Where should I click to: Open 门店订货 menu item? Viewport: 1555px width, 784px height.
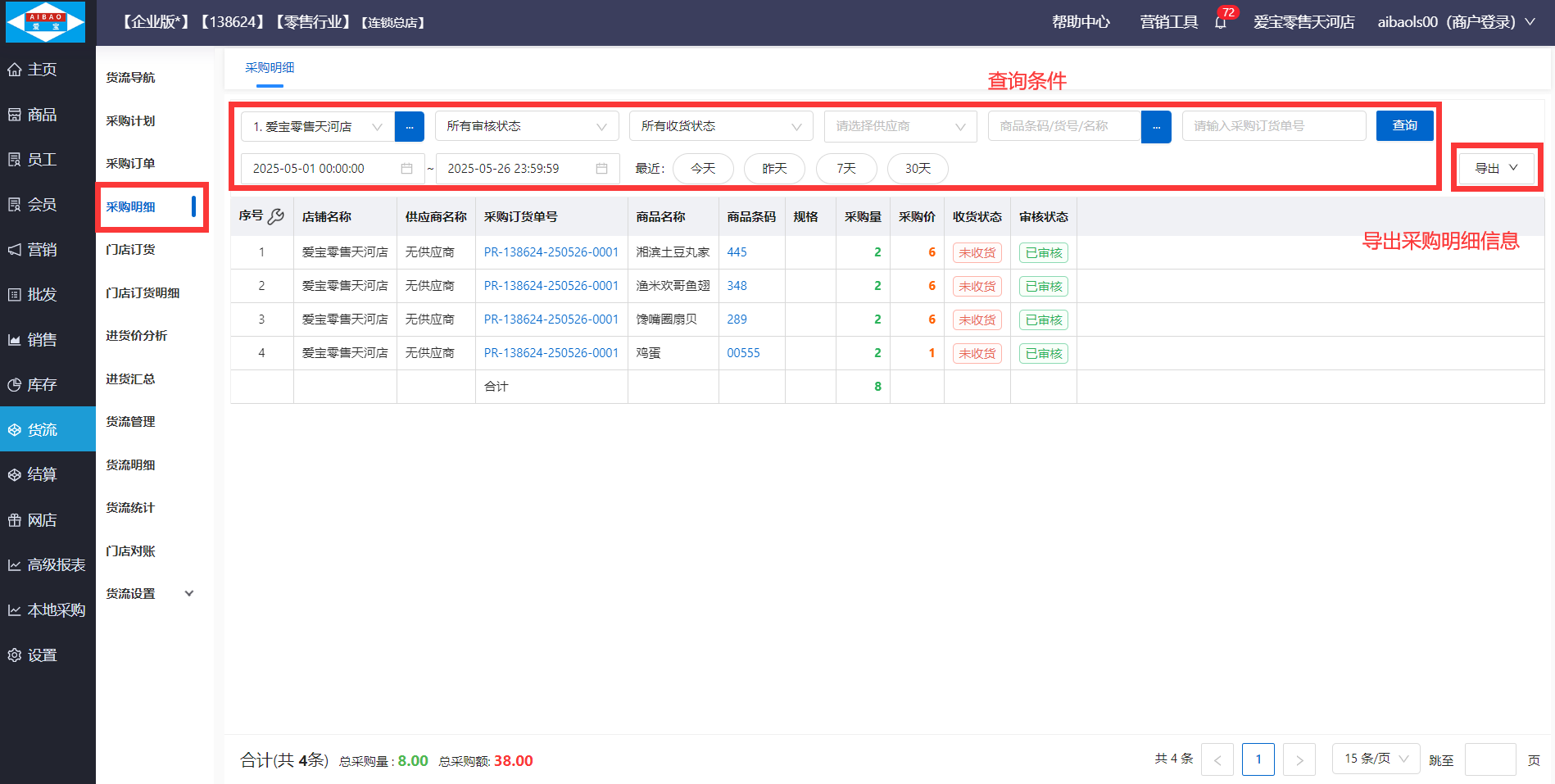tap(130, 250)
